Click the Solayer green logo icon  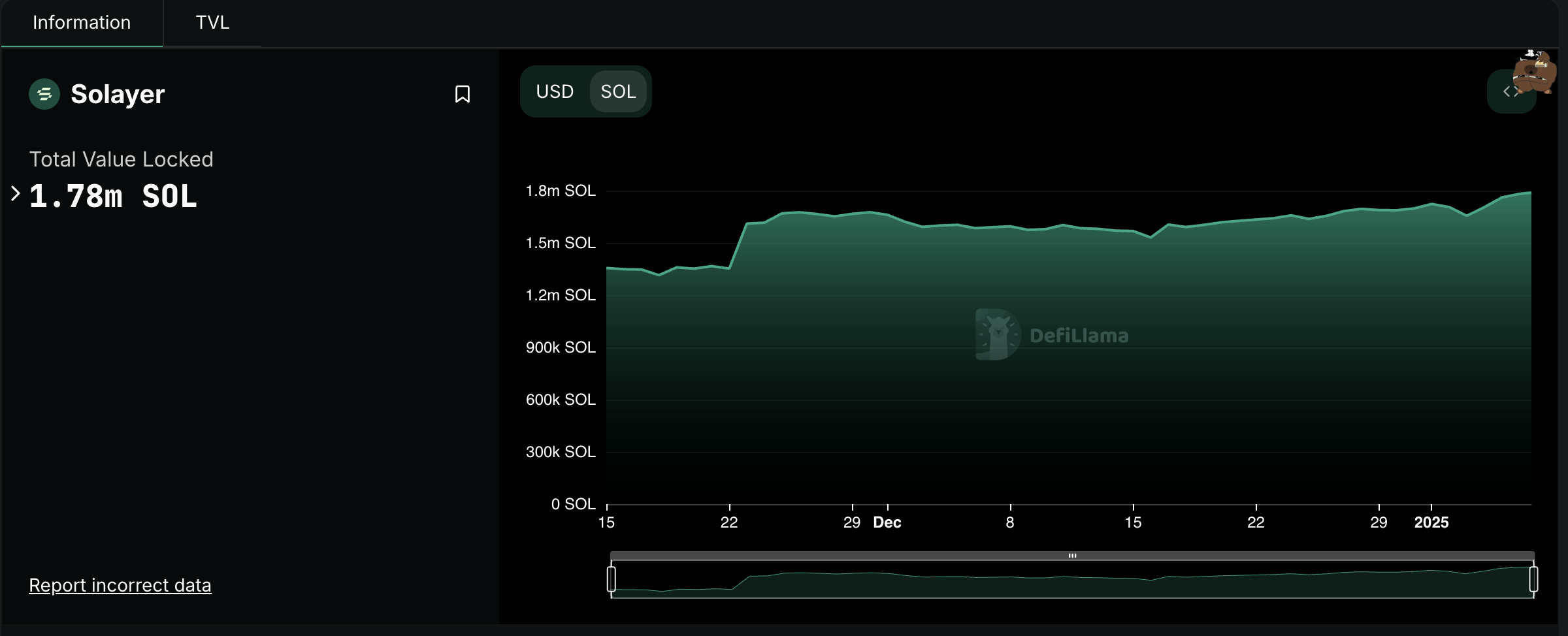pos(44,94)
